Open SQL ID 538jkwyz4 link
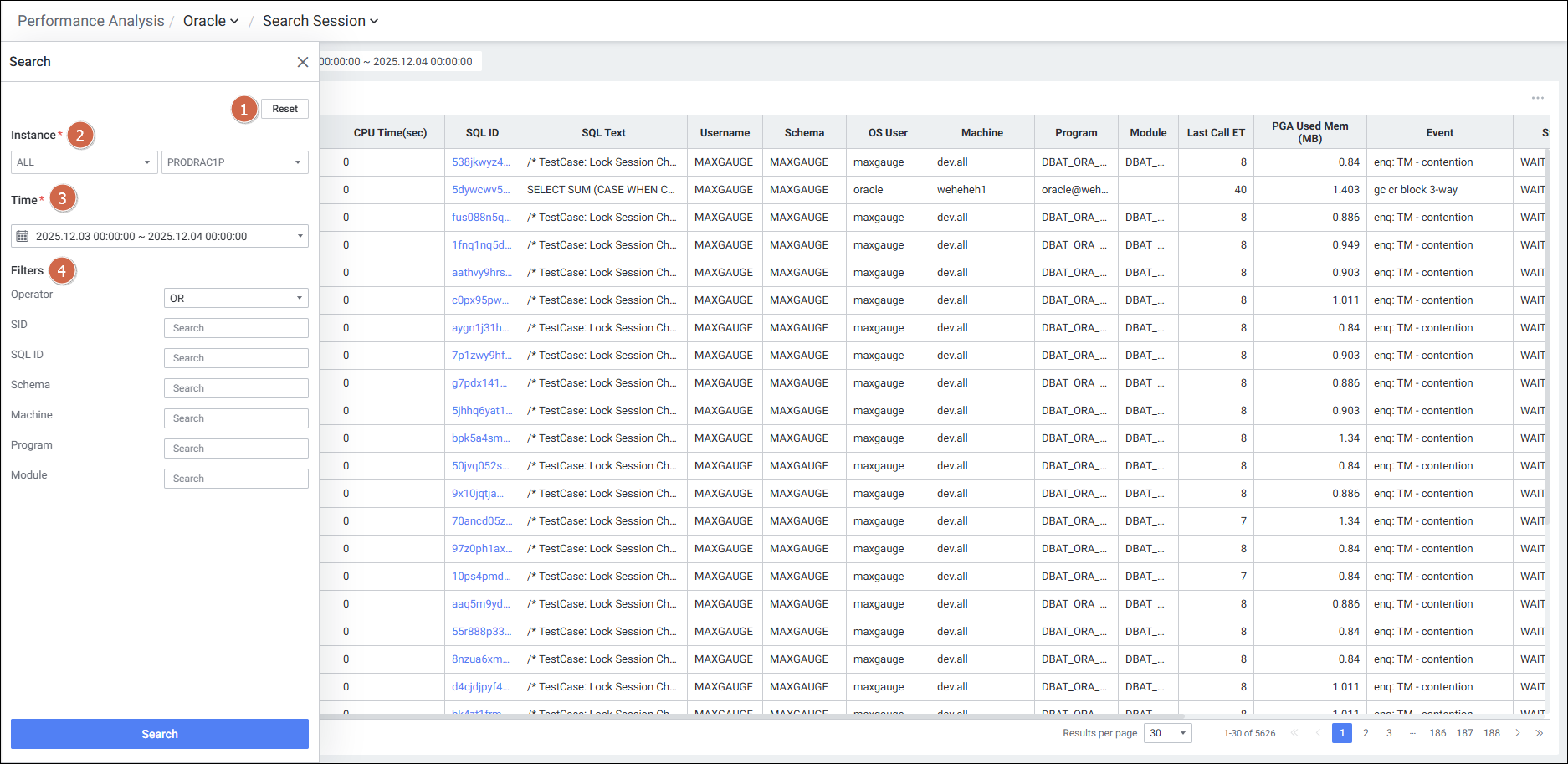1568x764 pixels. tap(480, 162)
